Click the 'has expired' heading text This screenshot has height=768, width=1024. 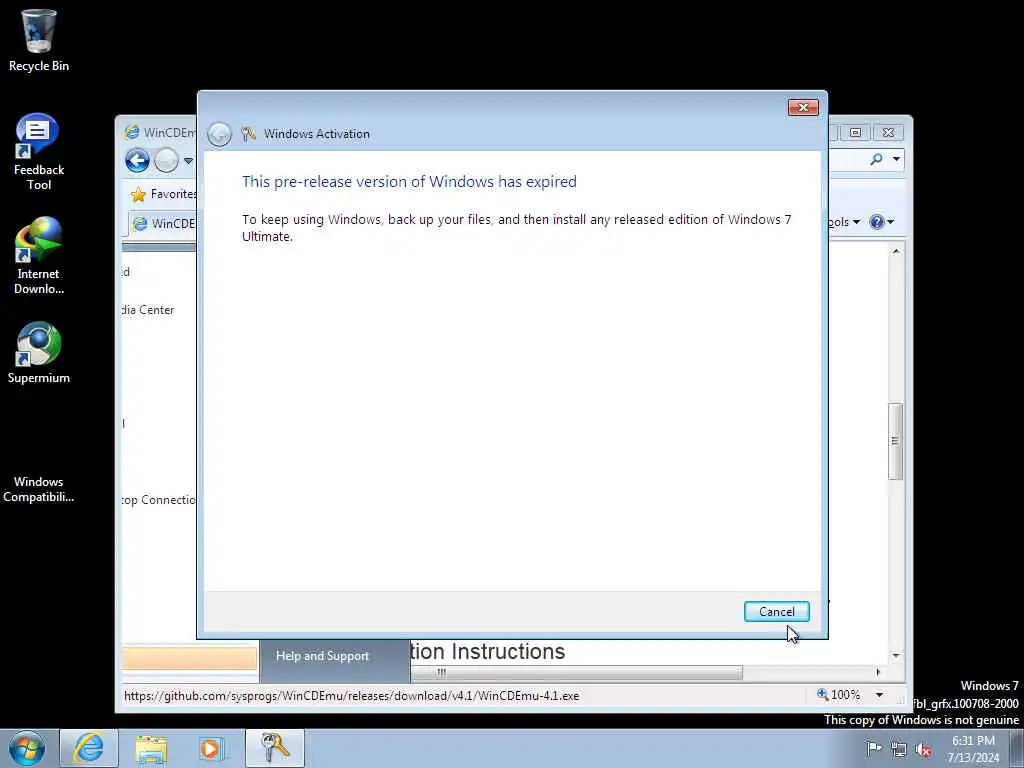point(537,182)
